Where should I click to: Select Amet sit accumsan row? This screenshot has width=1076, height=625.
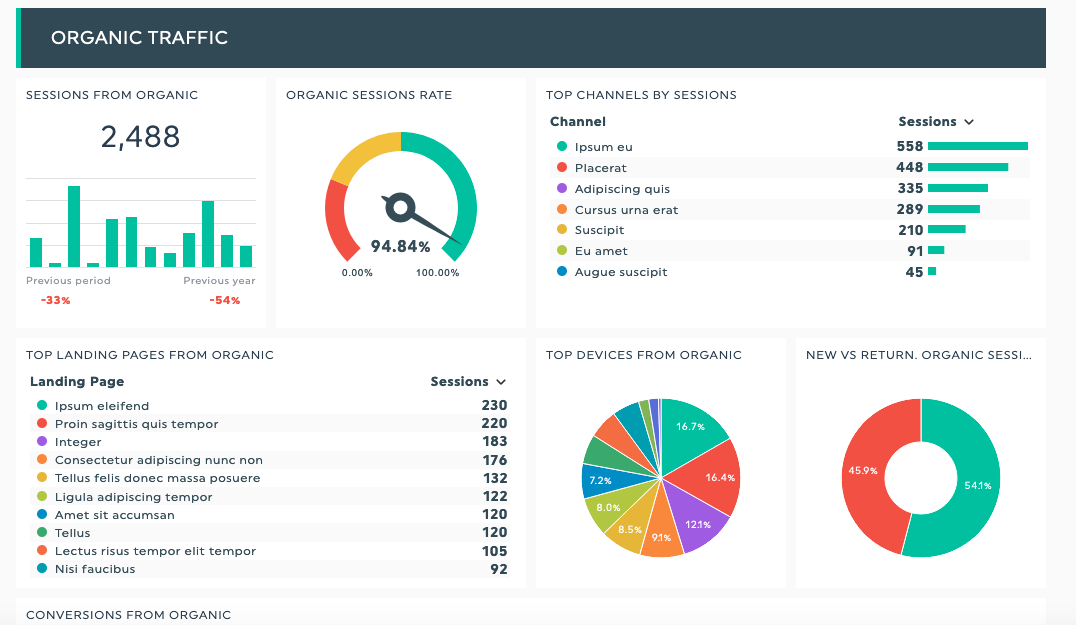pos(268,515)
